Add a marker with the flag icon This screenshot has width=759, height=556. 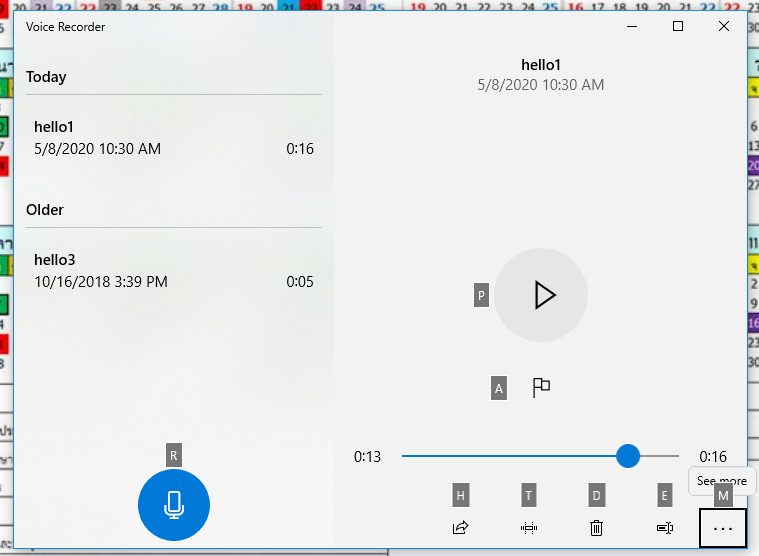[541, 388]
